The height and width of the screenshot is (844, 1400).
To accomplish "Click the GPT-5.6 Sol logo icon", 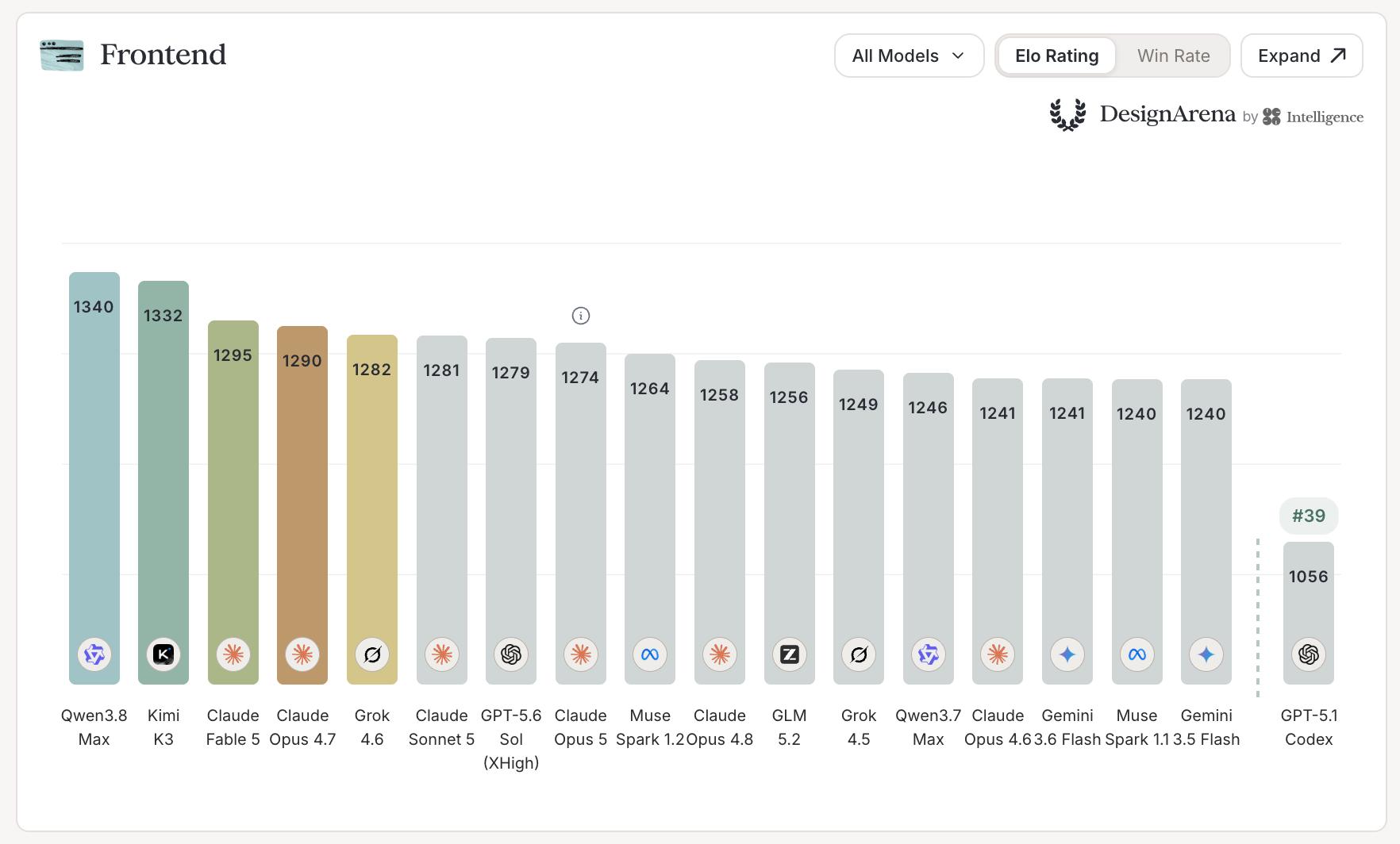I will tap(511, 654).
